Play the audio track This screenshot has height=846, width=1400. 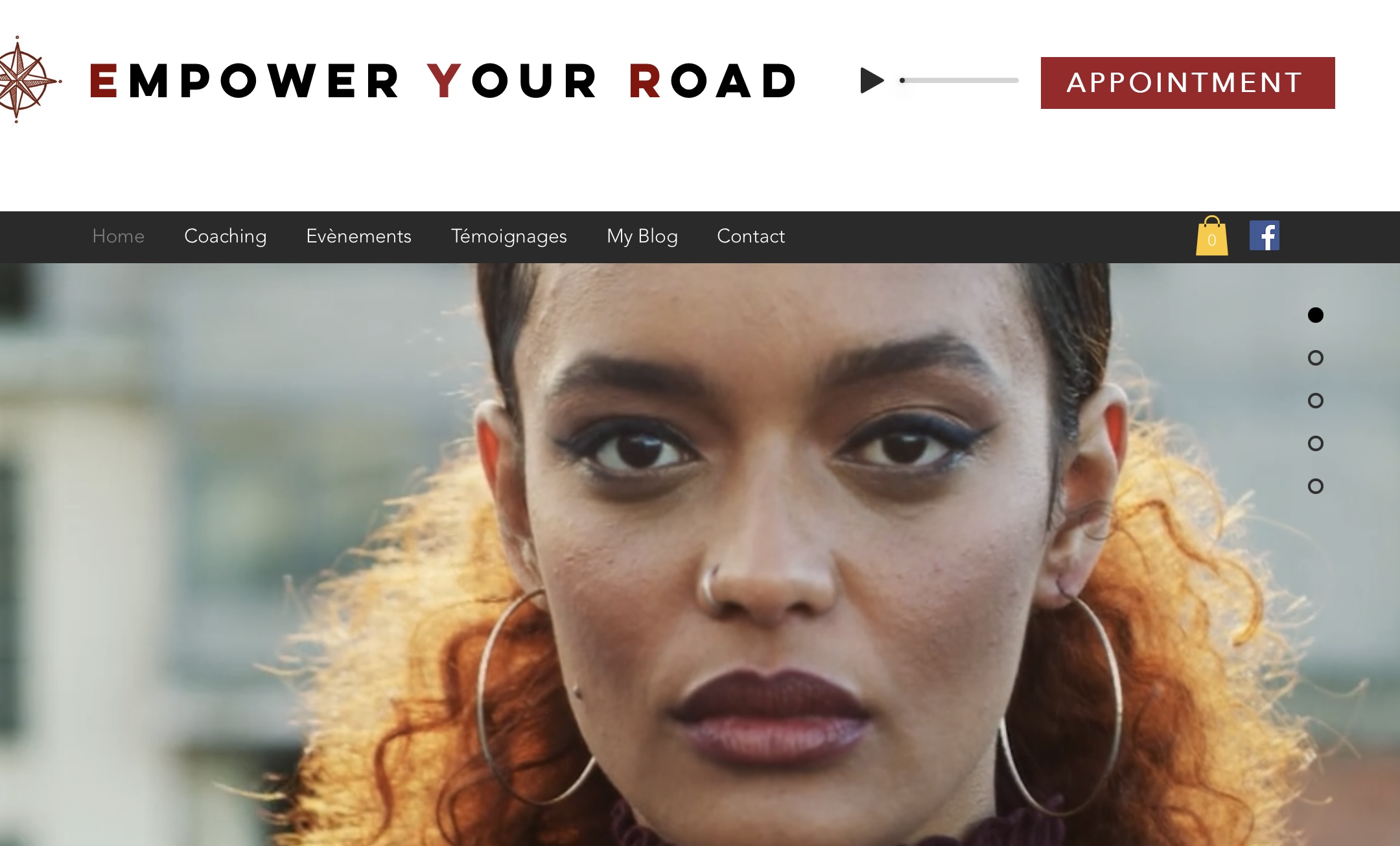point(872,80)
